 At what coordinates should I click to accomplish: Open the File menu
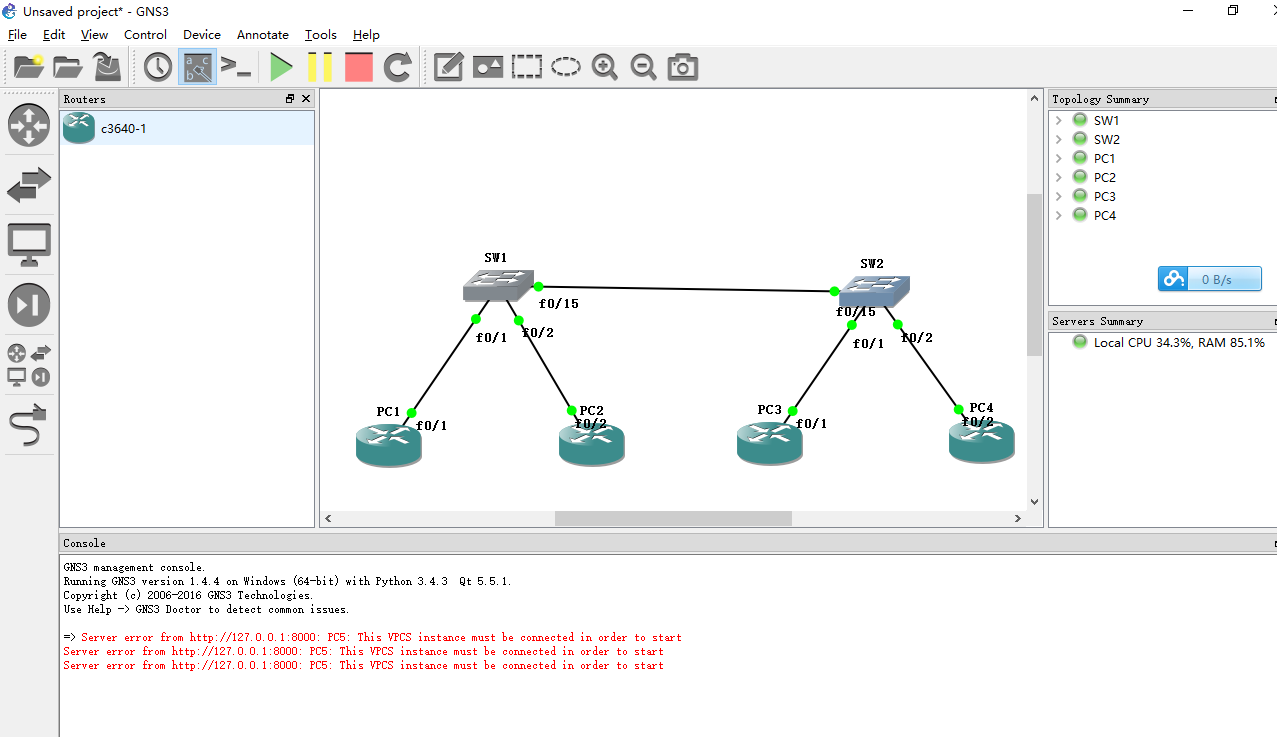pyautogui.click(x=17, y=34)
